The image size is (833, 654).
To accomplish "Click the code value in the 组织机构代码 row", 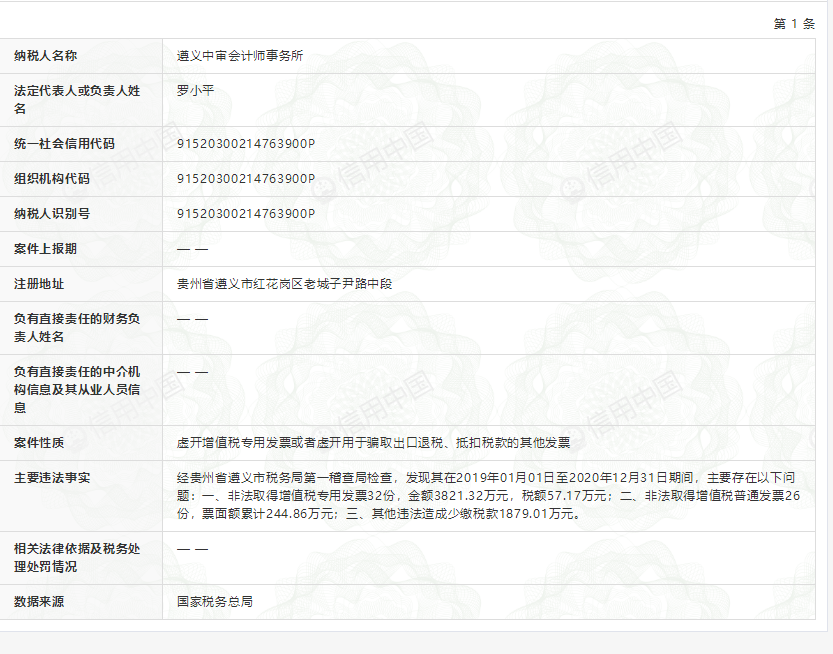I will tap(246, 179).
